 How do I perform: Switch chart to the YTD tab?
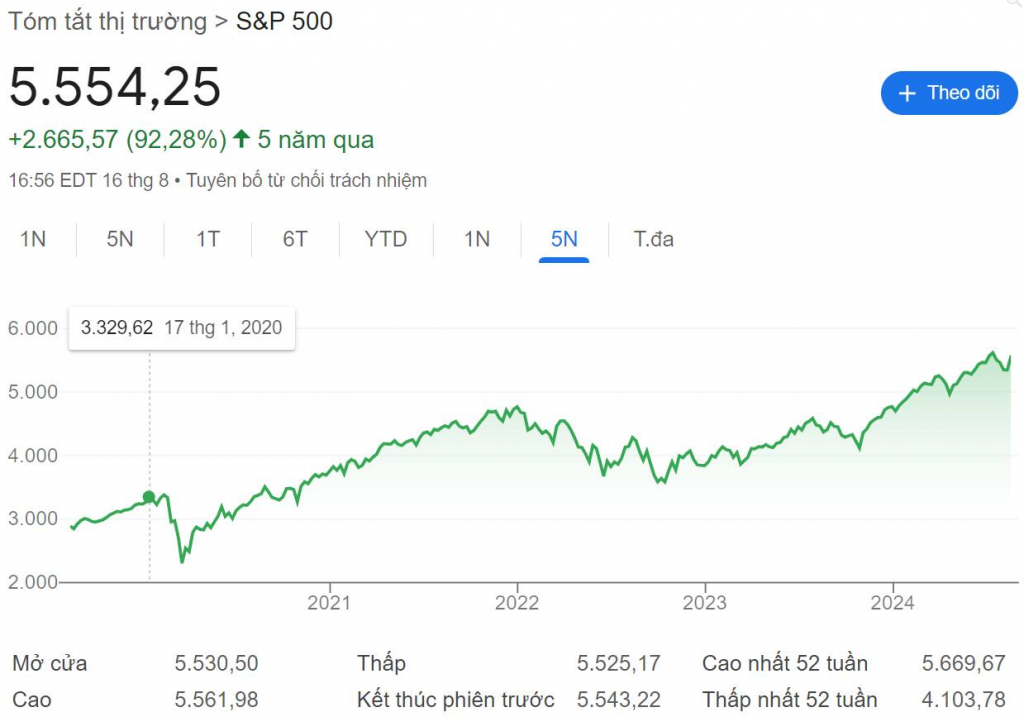tap(385, 239)
